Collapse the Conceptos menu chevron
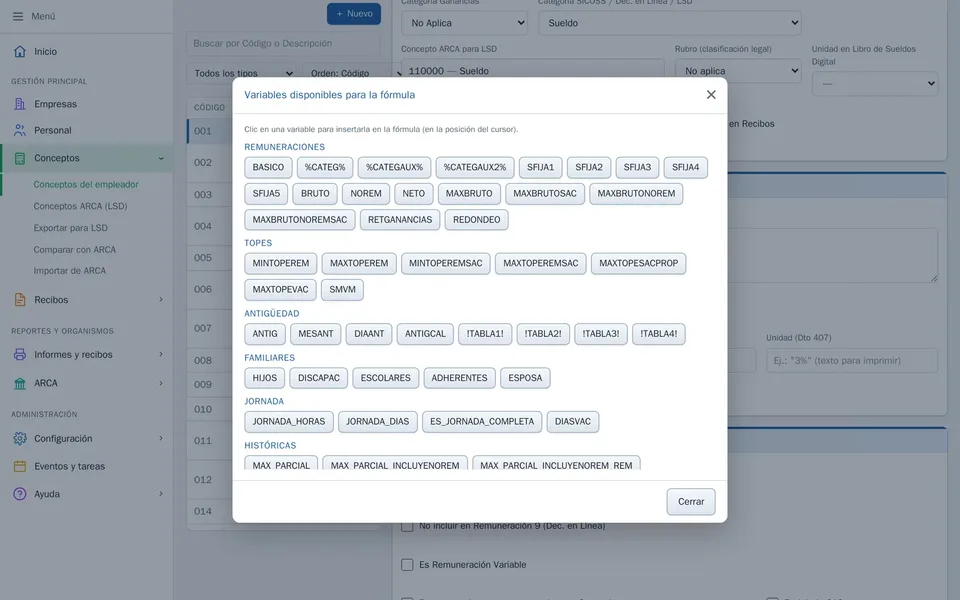960x600 pixels. [161, 158]
